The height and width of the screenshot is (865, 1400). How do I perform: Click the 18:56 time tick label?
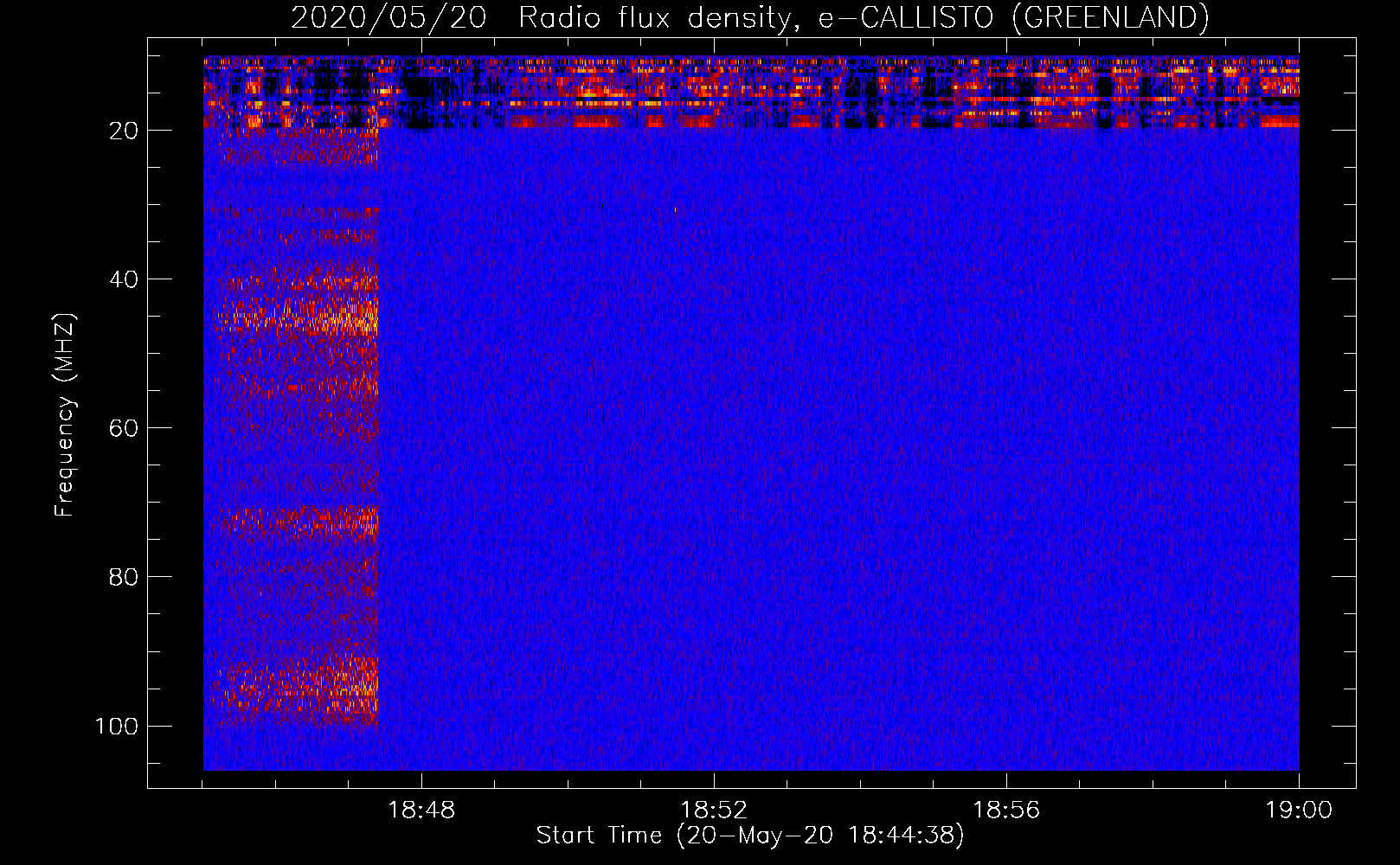1006,811
